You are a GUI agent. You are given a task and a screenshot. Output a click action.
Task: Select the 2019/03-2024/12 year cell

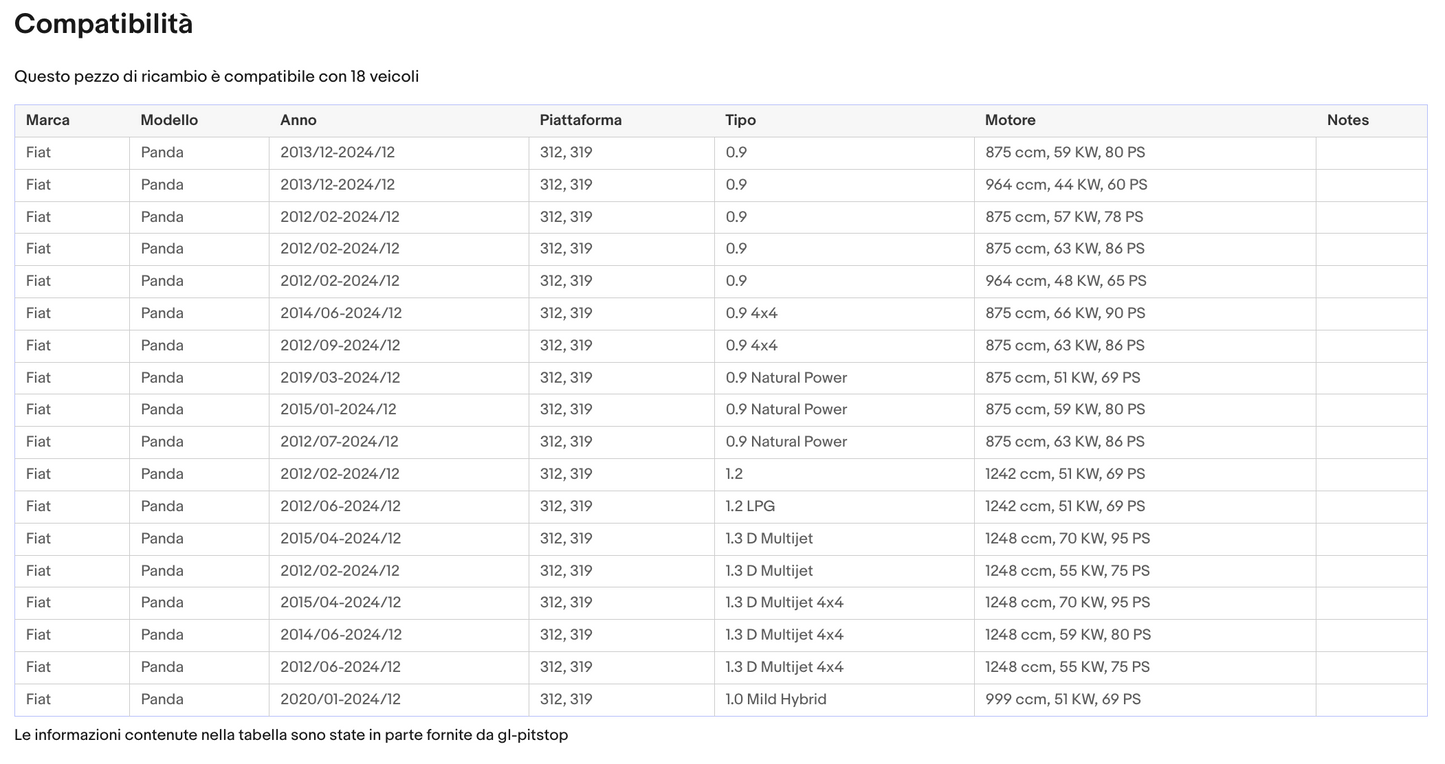click(340, 377)
